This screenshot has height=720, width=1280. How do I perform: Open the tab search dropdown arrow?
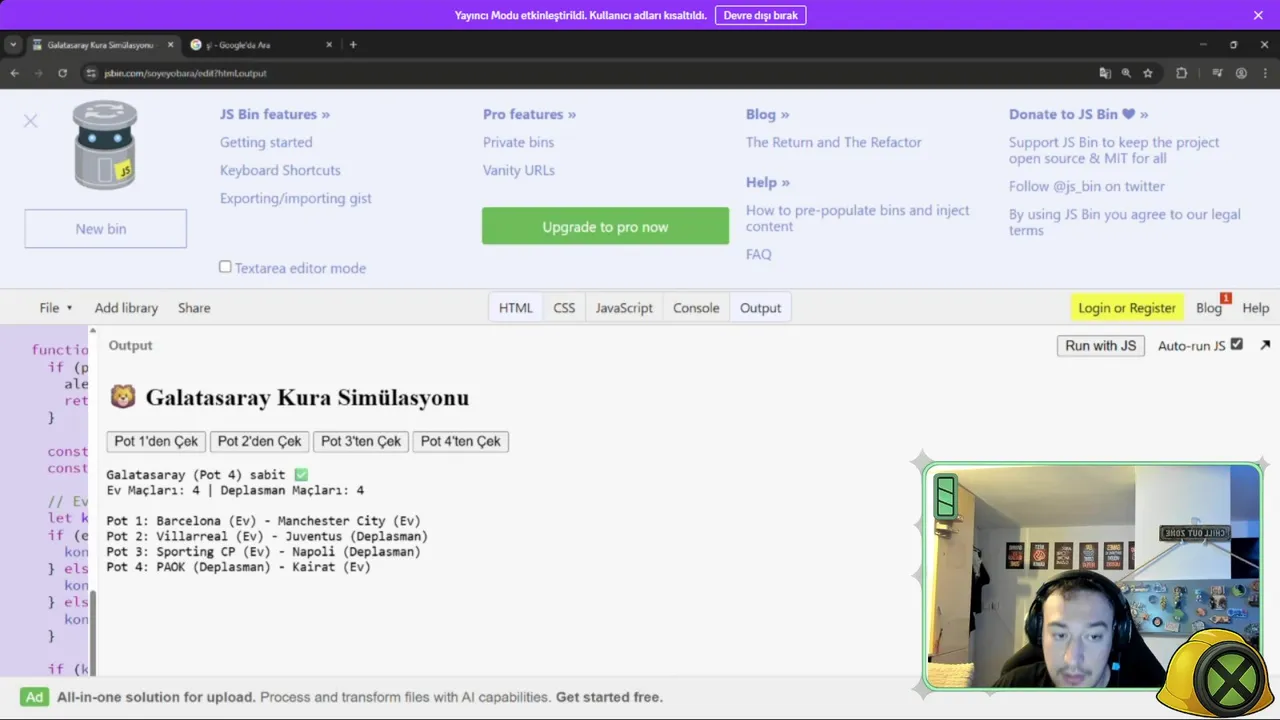pos(12,45)
